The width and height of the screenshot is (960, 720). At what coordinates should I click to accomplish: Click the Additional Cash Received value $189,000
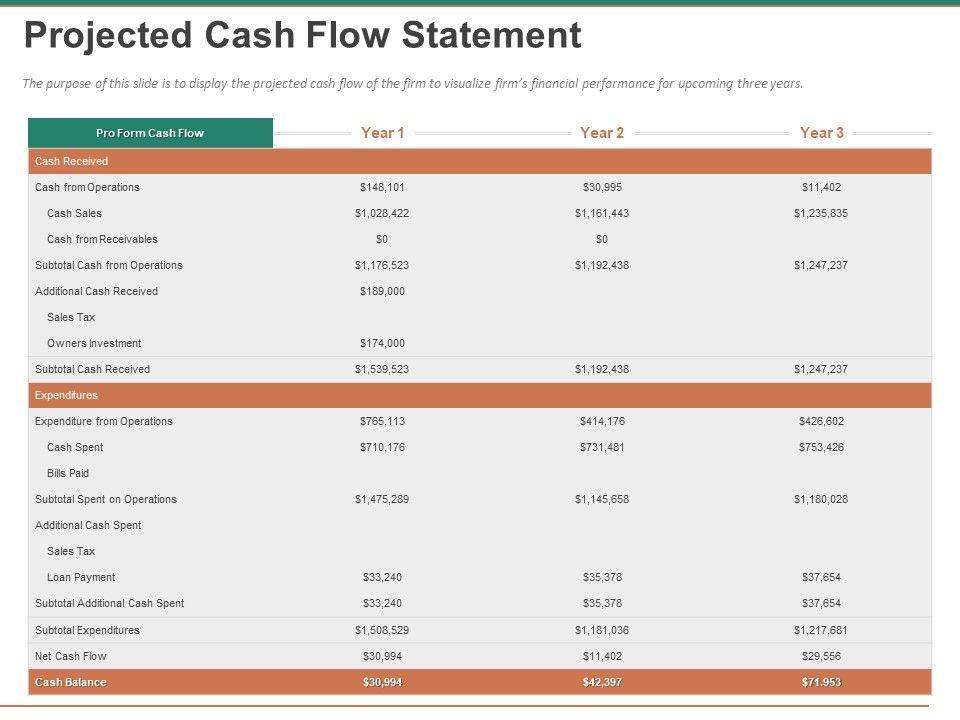tap(382, 291)
